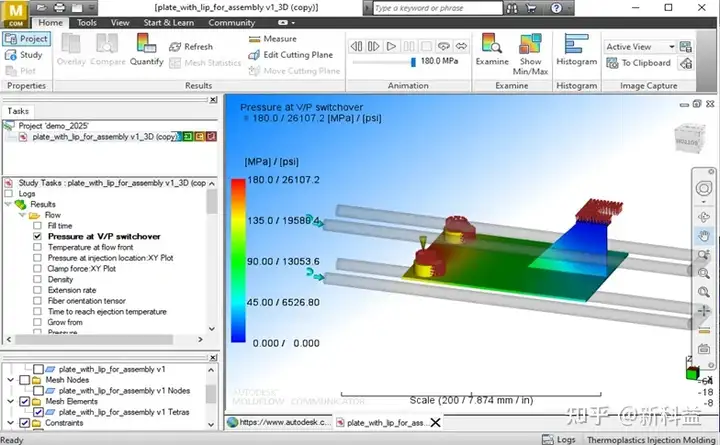
Task: Select the orbit tool in navigation bar
Action: click(703, 217)
